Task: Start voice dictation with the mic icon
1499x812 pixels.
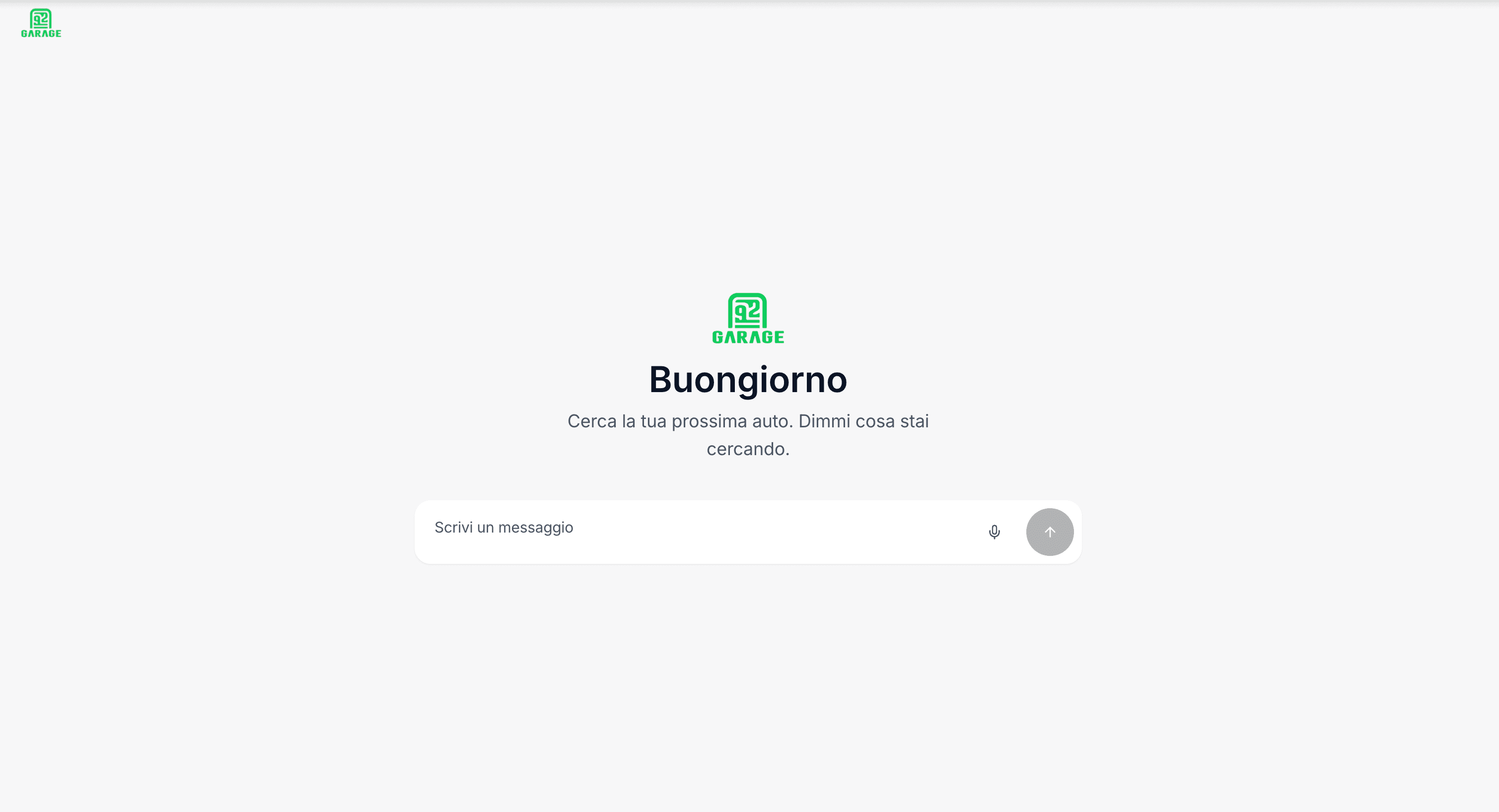Action: click(x=994, y=532)
